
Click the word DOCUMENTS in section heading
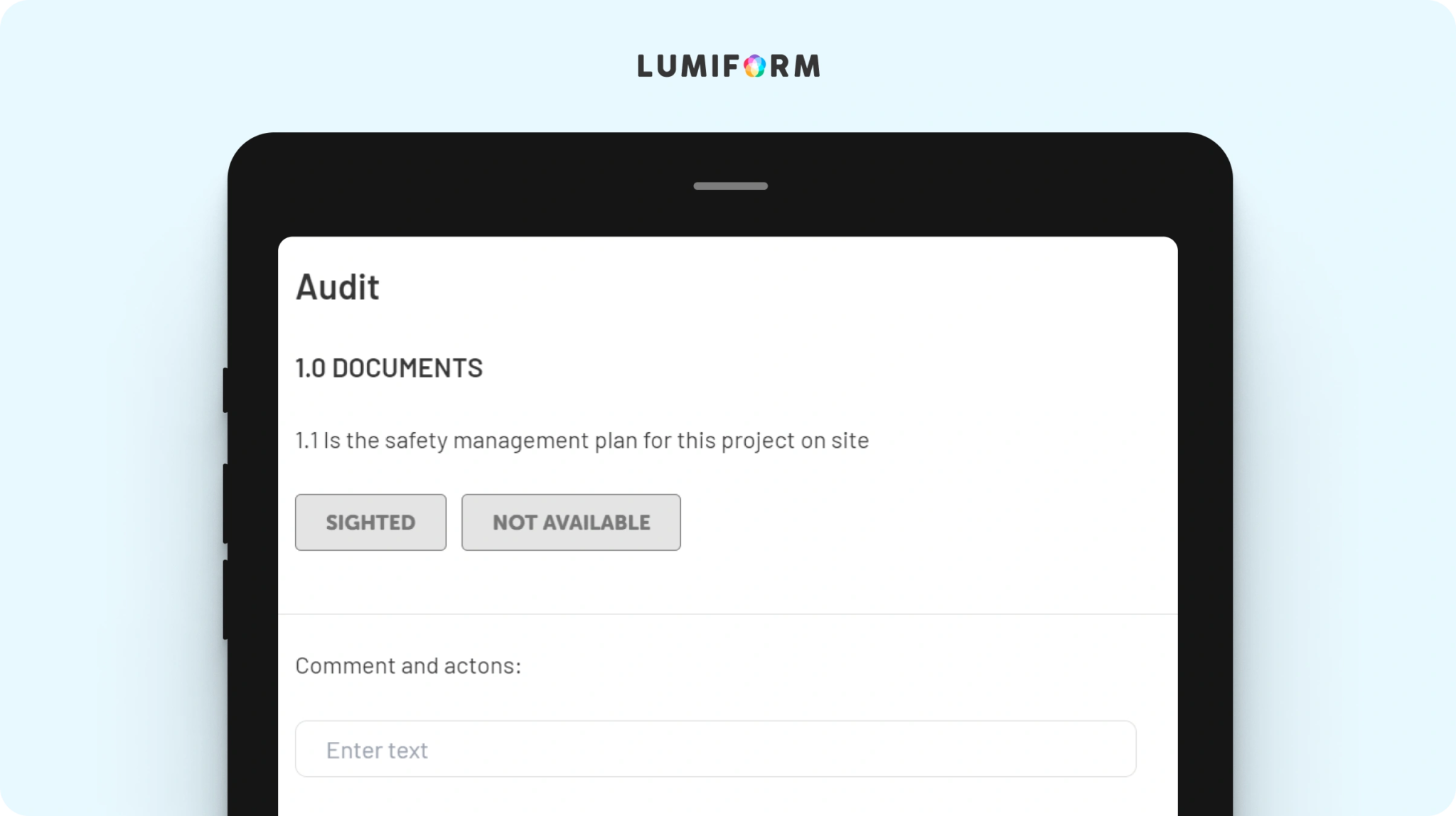tap(407, 368)
